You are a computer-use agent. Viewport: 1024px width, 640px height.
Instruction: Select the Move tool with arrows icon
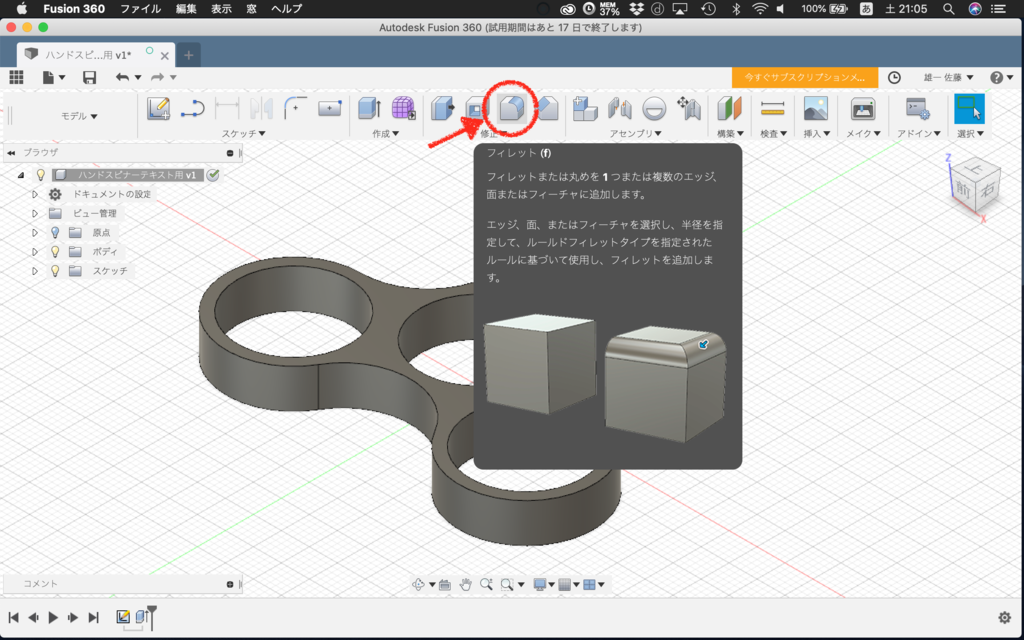click(x=688, y=108)
